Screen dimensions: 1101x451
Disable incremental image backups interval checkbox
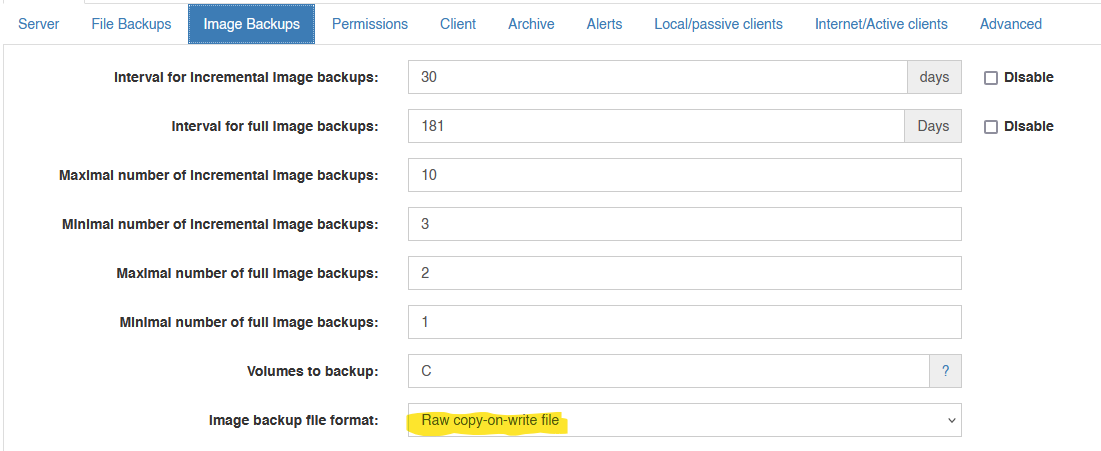pos(991,78)
